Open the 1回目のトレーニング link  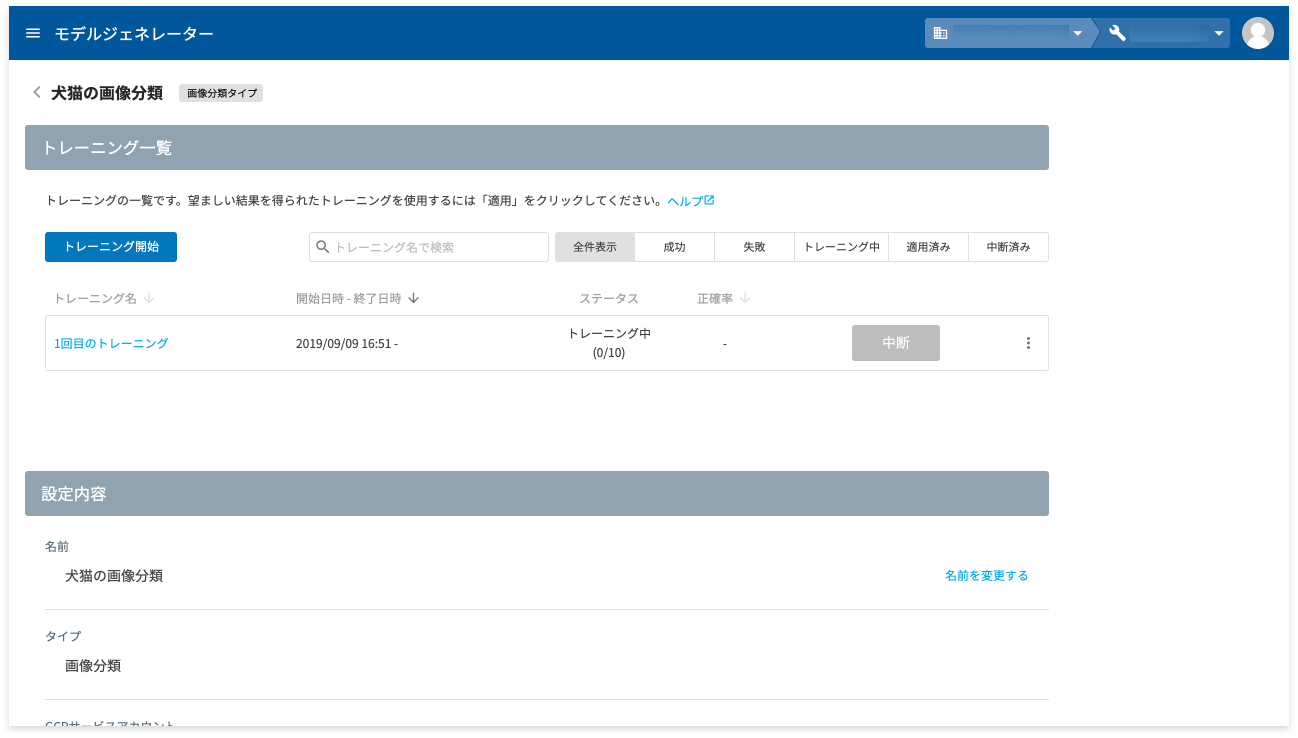click(111, 343)
